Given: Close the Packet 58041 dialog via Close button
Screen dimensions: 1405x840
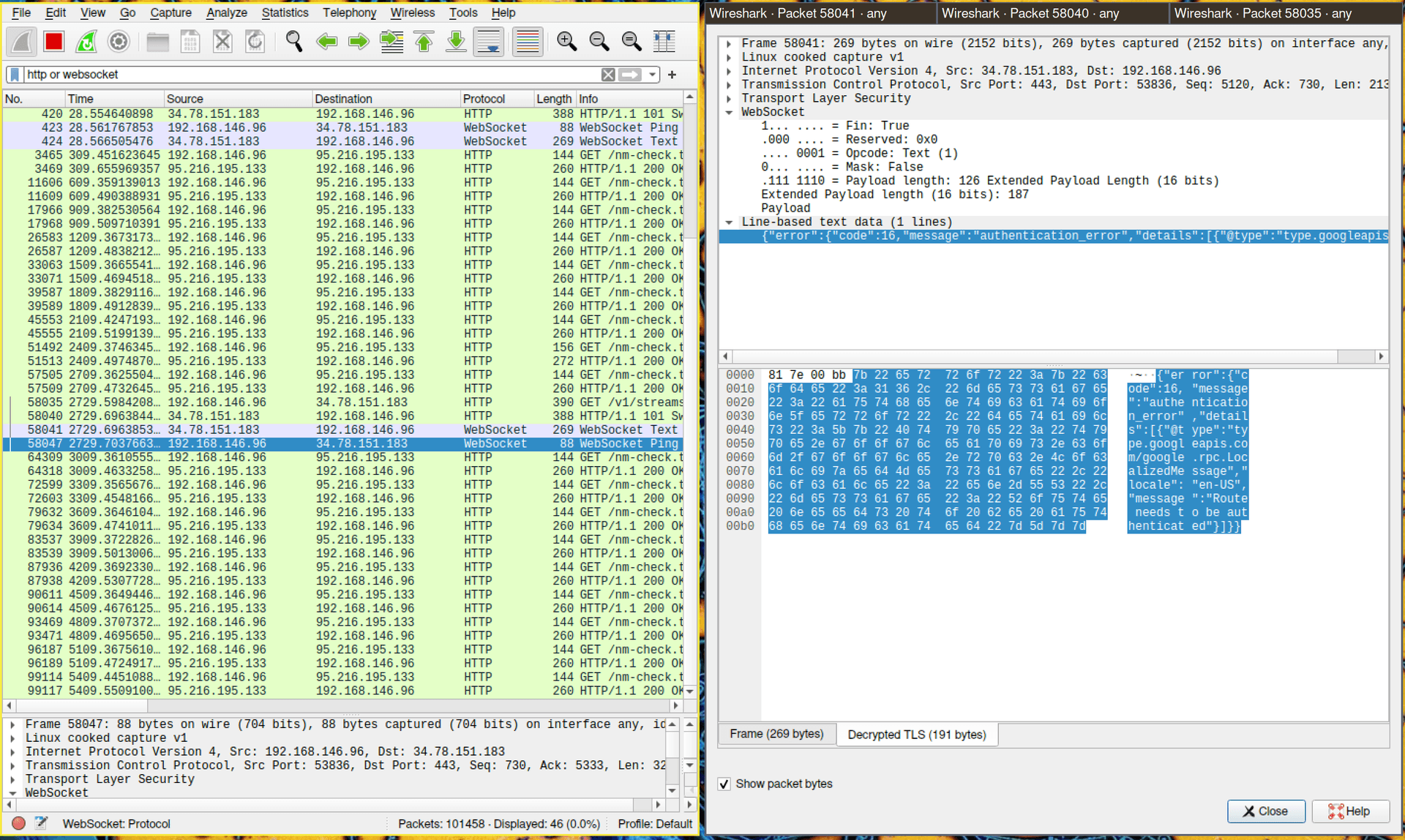Looking at the screenshot, I should coord(1267,811).
